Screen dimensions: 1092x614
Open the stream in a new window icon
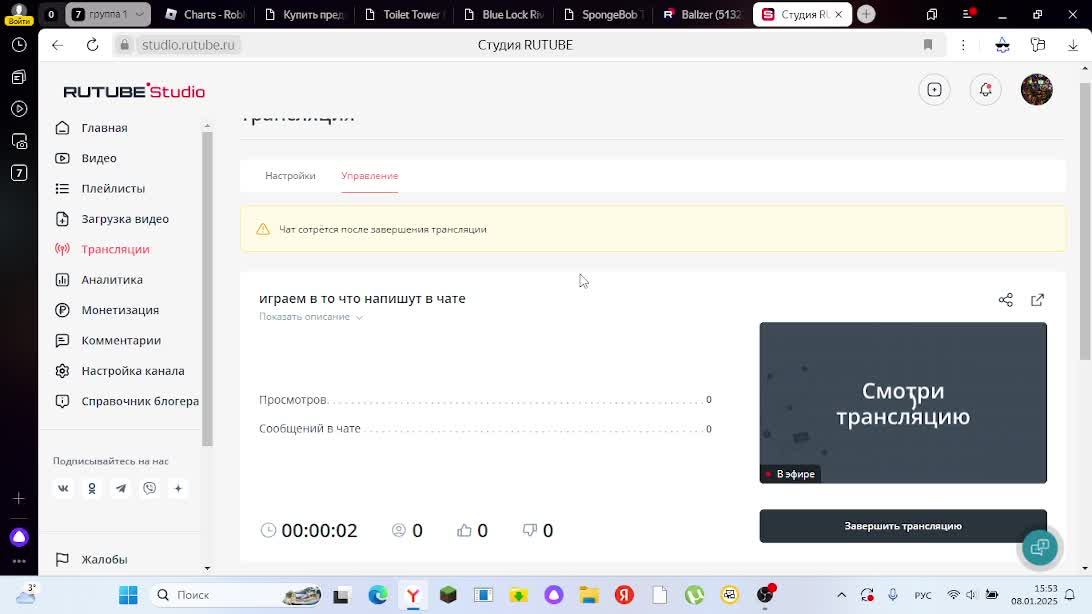1038,300
